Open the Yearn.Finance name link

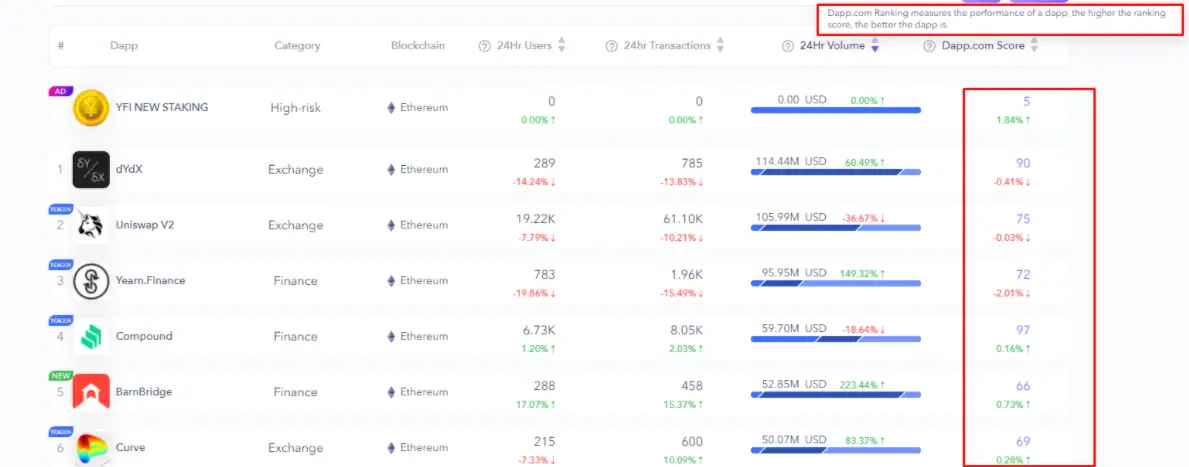150,281
